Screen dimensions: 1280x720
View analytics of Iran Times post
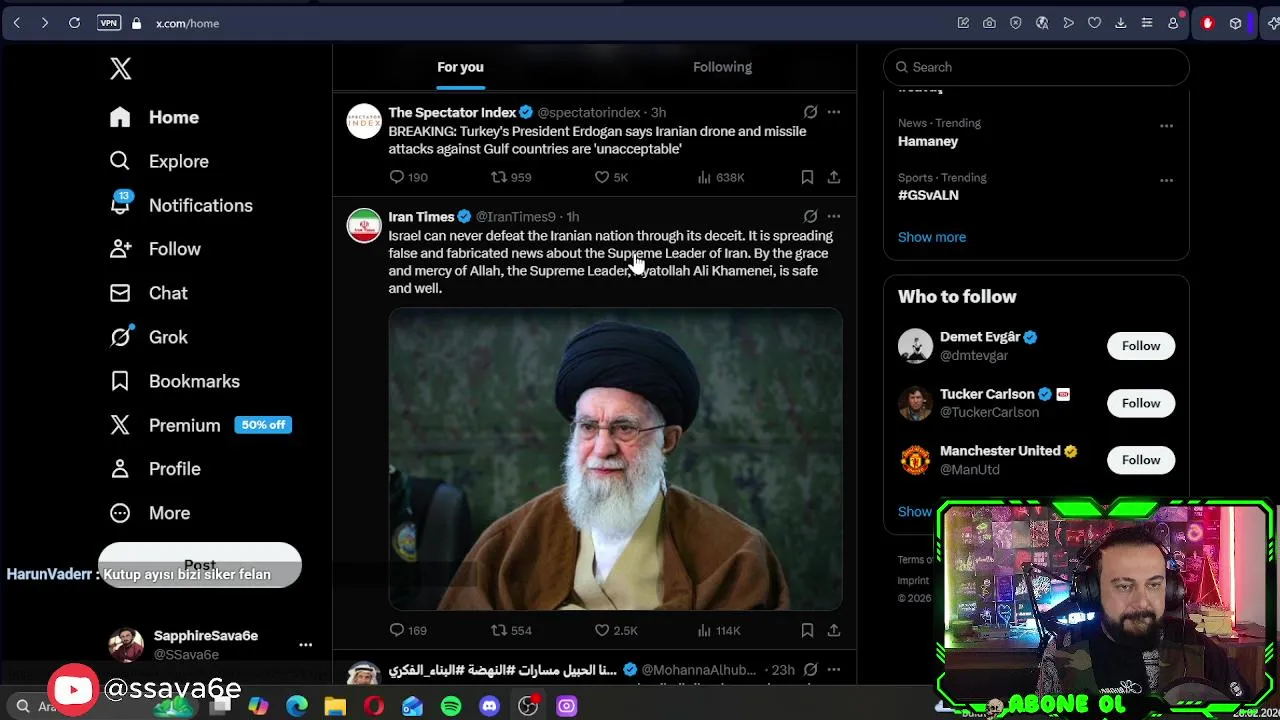[x=719, y=630]
